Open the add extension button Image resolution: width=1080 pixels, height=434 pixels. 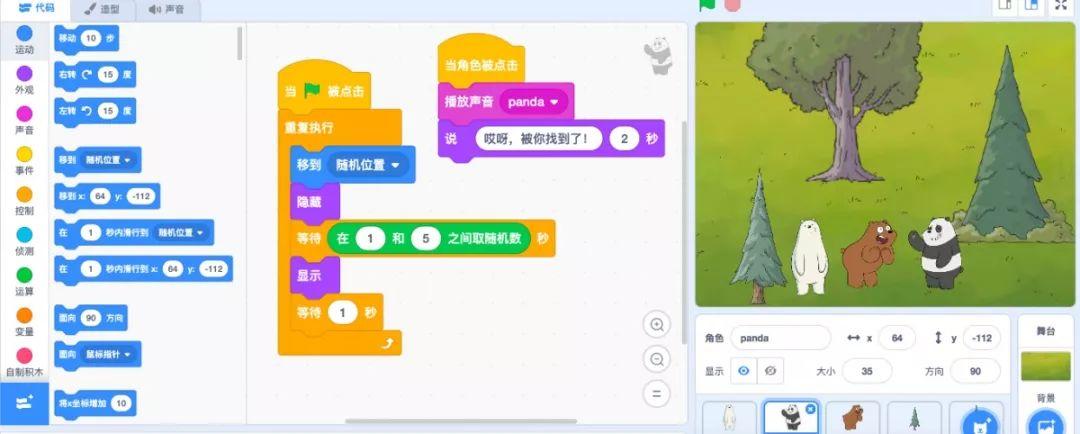click(24, 404)
